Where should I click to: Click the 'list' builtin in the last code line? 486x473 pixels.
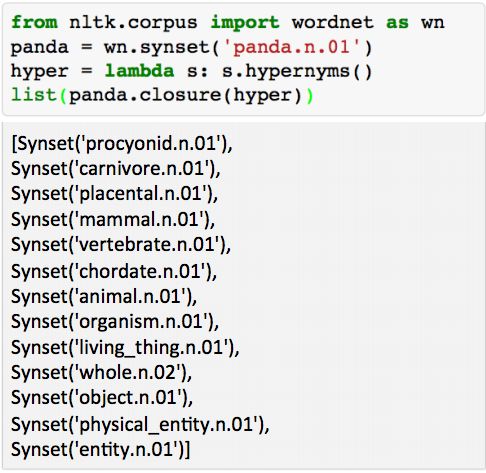[34, 95]
